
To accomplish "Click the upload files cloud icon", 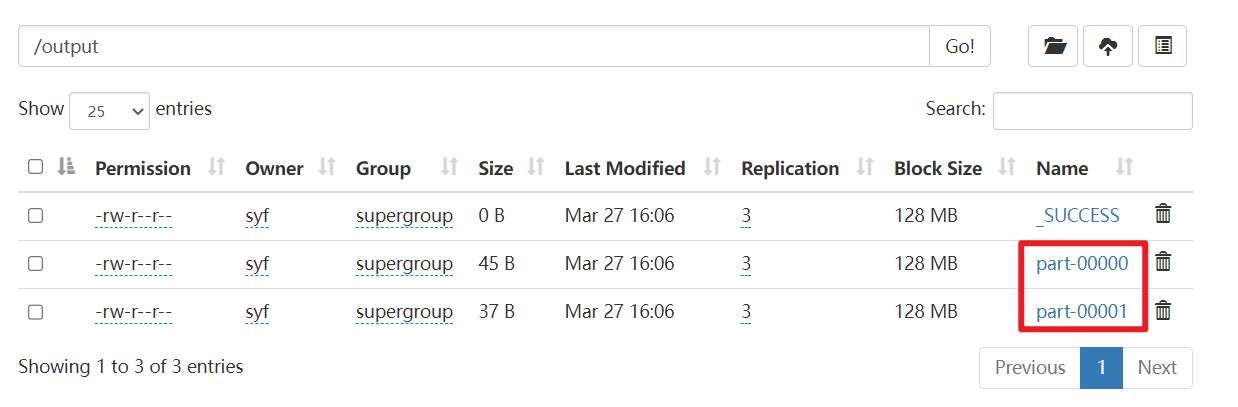I will 1108,46.
